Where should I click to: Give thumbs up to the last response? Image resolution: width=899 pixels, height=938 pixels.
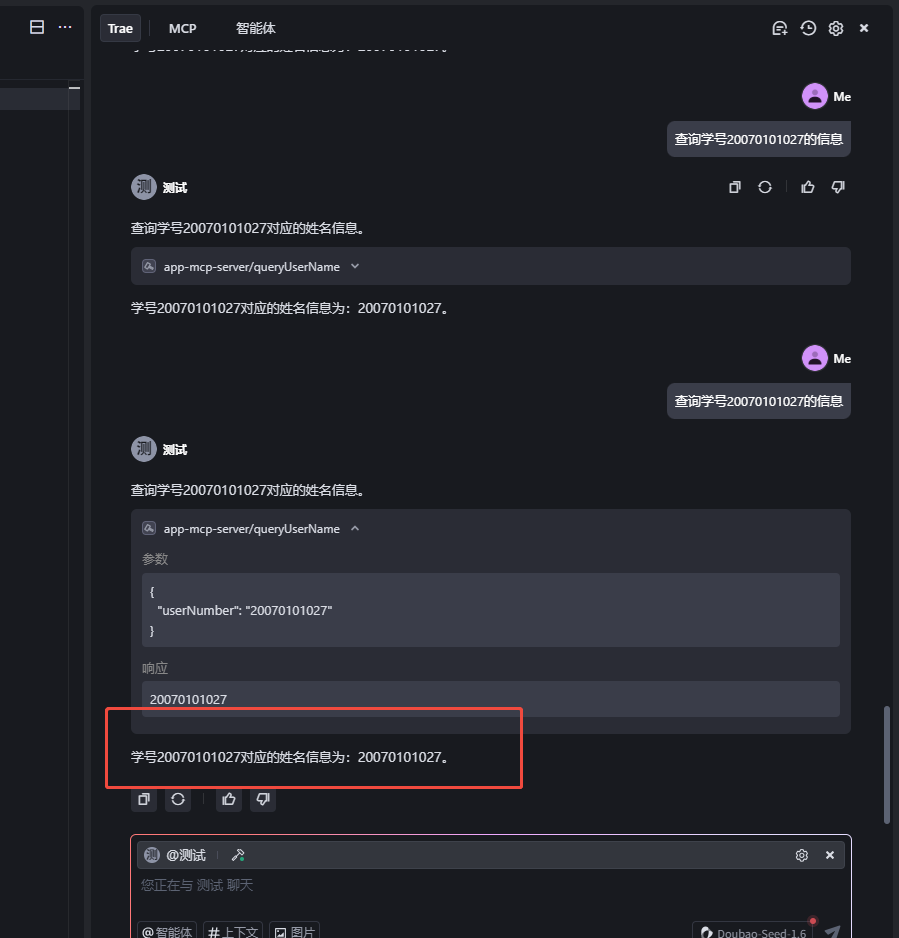[x=229, y=799]
